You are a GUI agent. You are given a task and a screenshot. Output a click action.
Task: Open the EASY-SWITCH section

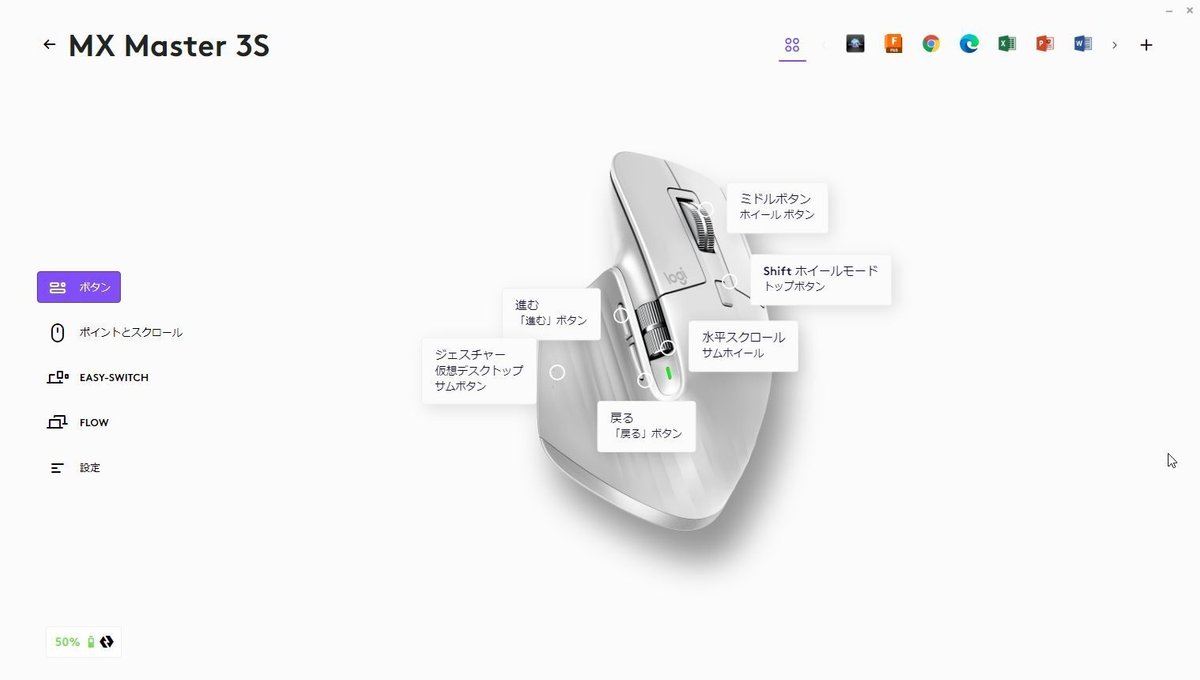(98, 377)
